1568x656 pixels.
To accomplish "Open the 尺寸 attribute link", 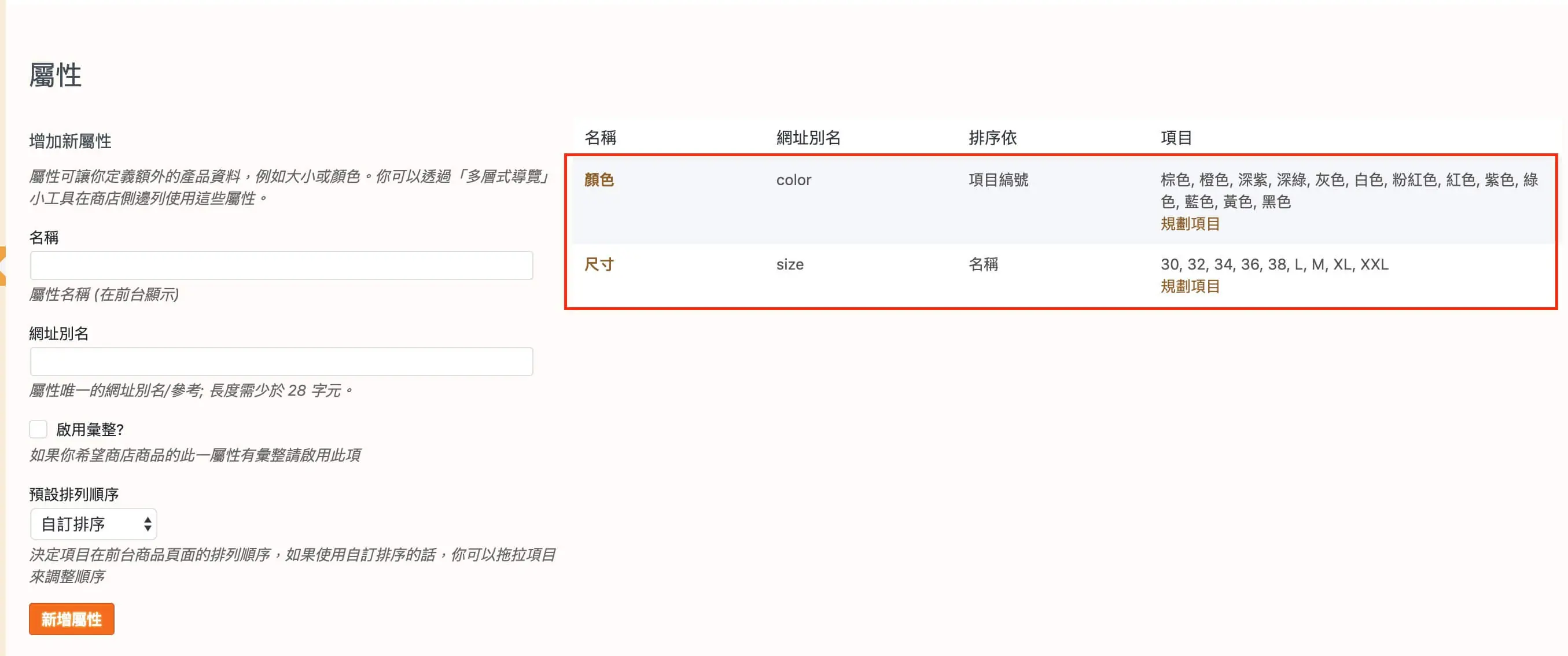I will click(x=599, y=264).
